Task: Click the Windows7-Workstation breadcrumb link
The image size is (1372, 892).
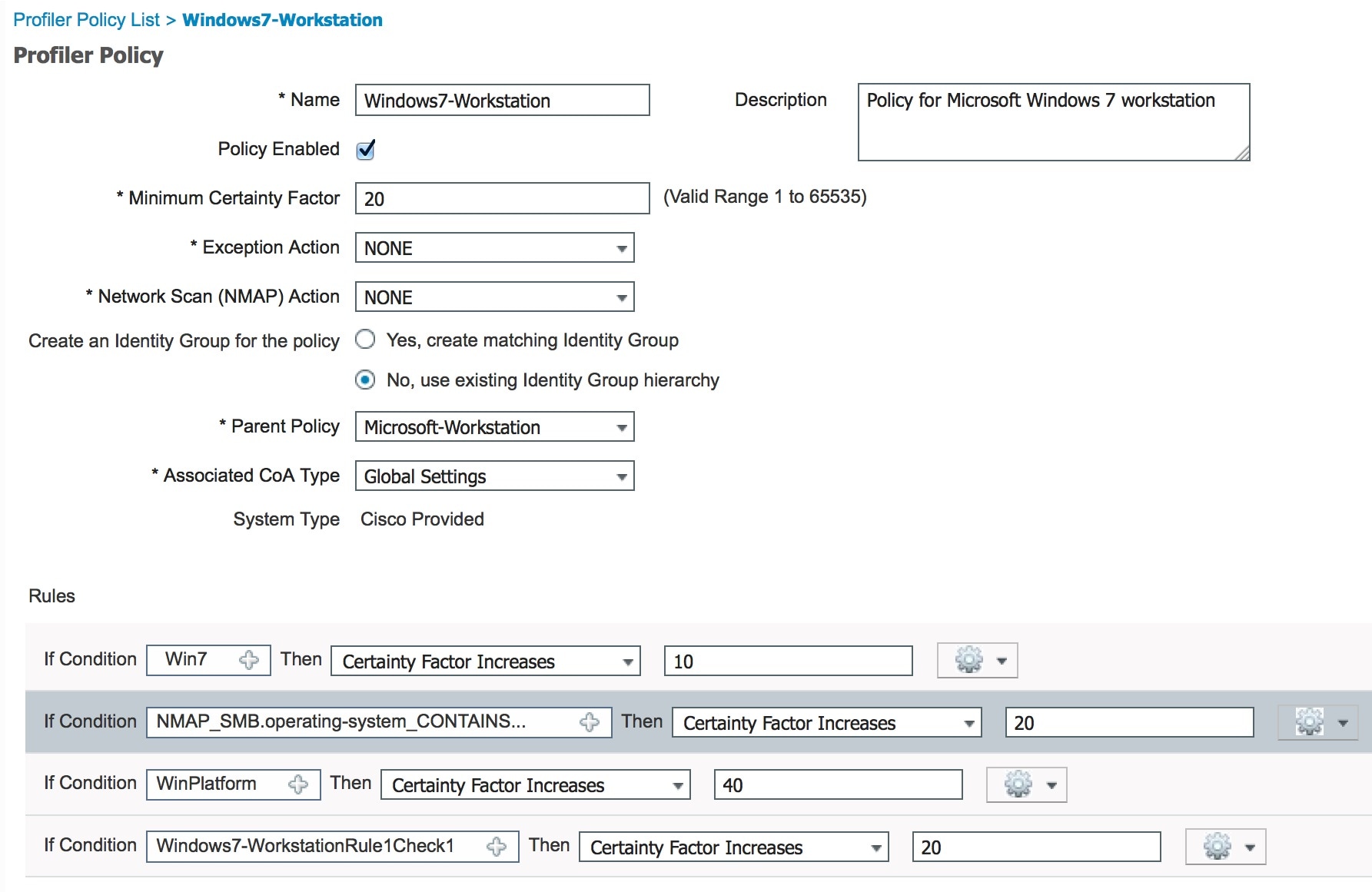Action: click(282, 20)
